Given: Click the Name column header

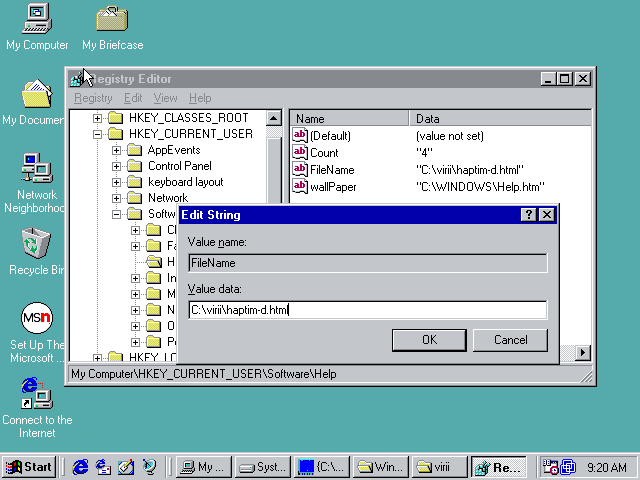Looking at the screenshot, I should (349, 118).
